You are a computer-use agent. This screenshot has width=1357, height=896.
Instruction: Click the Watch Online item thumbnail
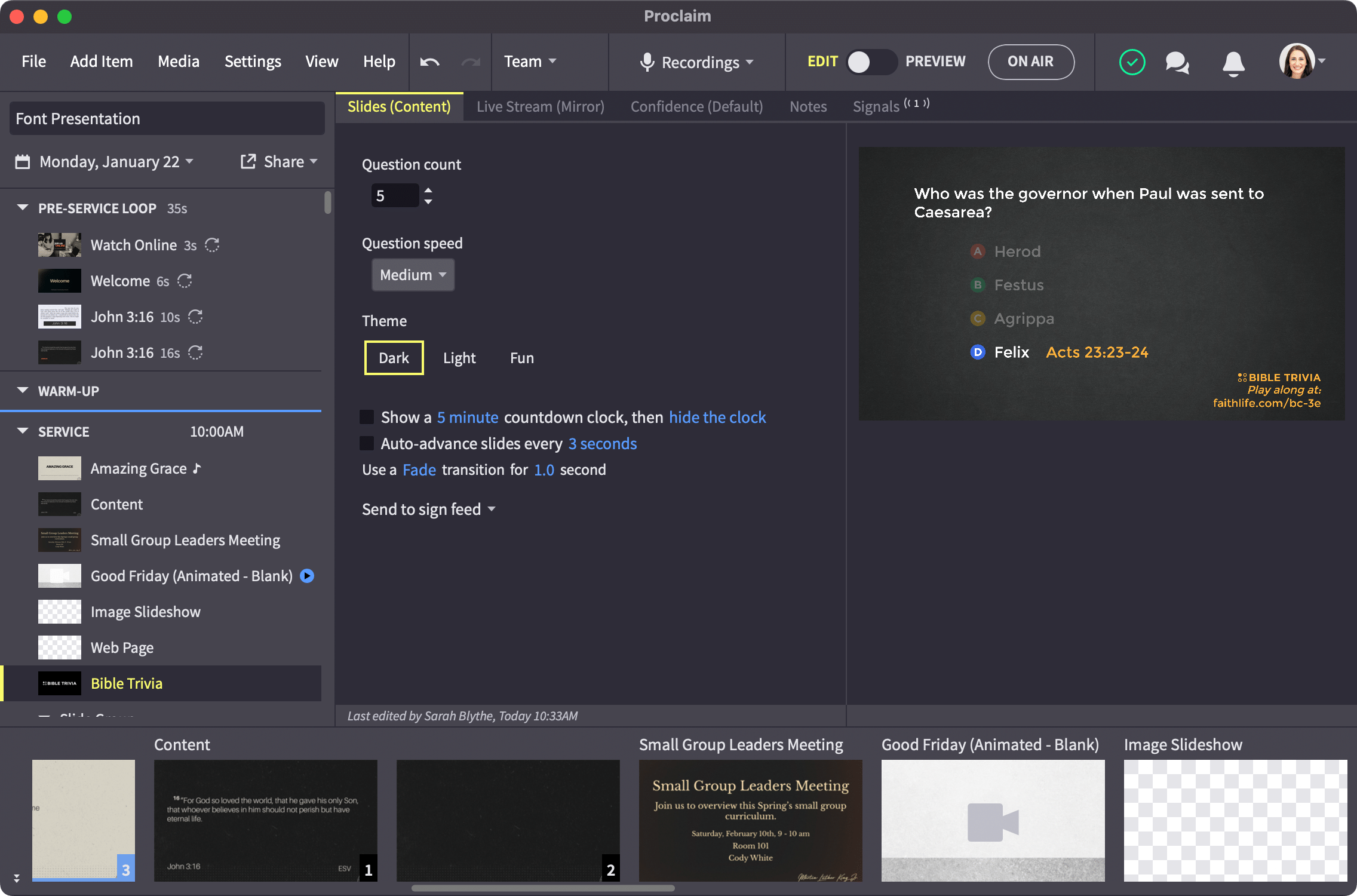60,245
